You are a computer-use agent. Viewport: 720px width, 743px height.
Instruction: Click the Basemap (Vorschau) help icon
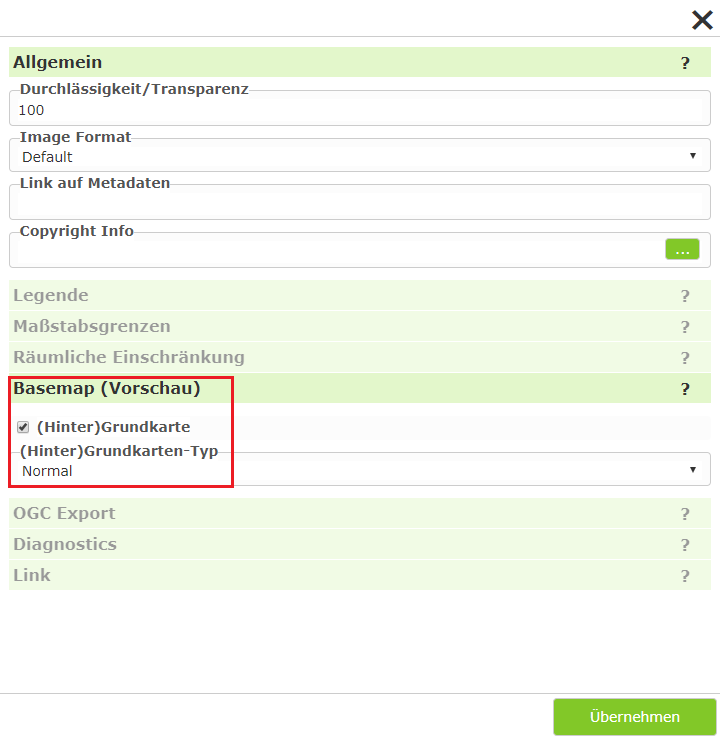tap(685, 389)
